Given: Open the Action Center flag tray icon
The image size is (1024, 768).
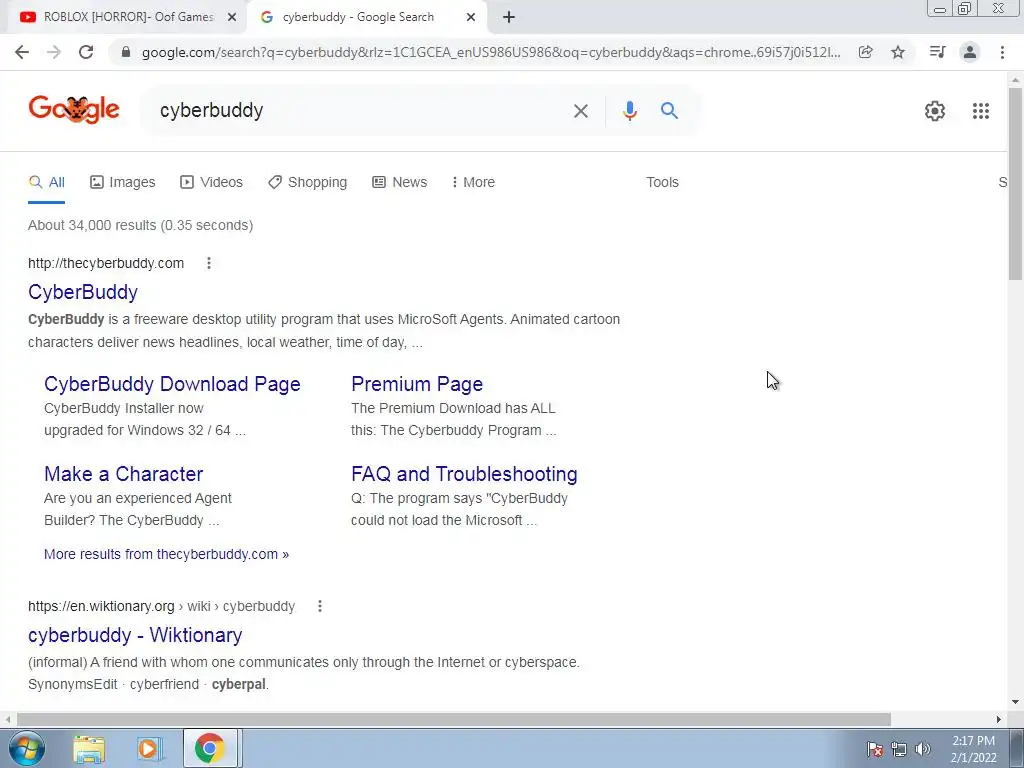Looking at the screenshot, I should click(x=874, y=749).
